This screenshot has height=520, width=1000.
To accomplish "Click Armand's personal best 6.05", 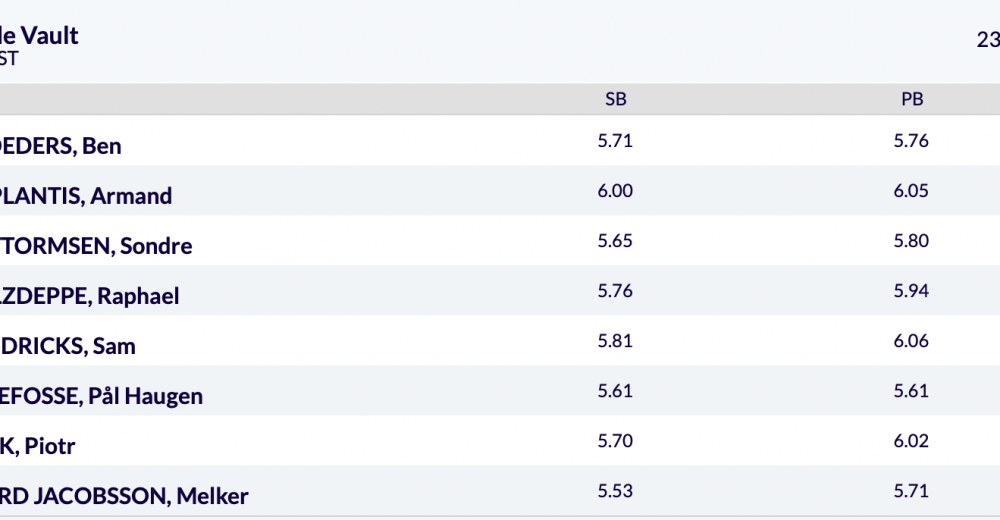I will tap(911, 191).
